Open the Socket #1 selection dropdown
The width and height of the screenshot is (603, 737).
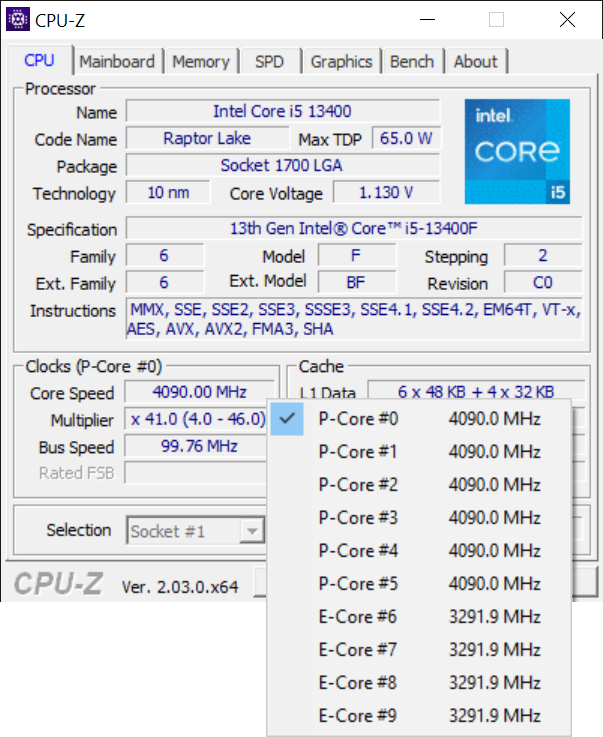click(196, 531)
